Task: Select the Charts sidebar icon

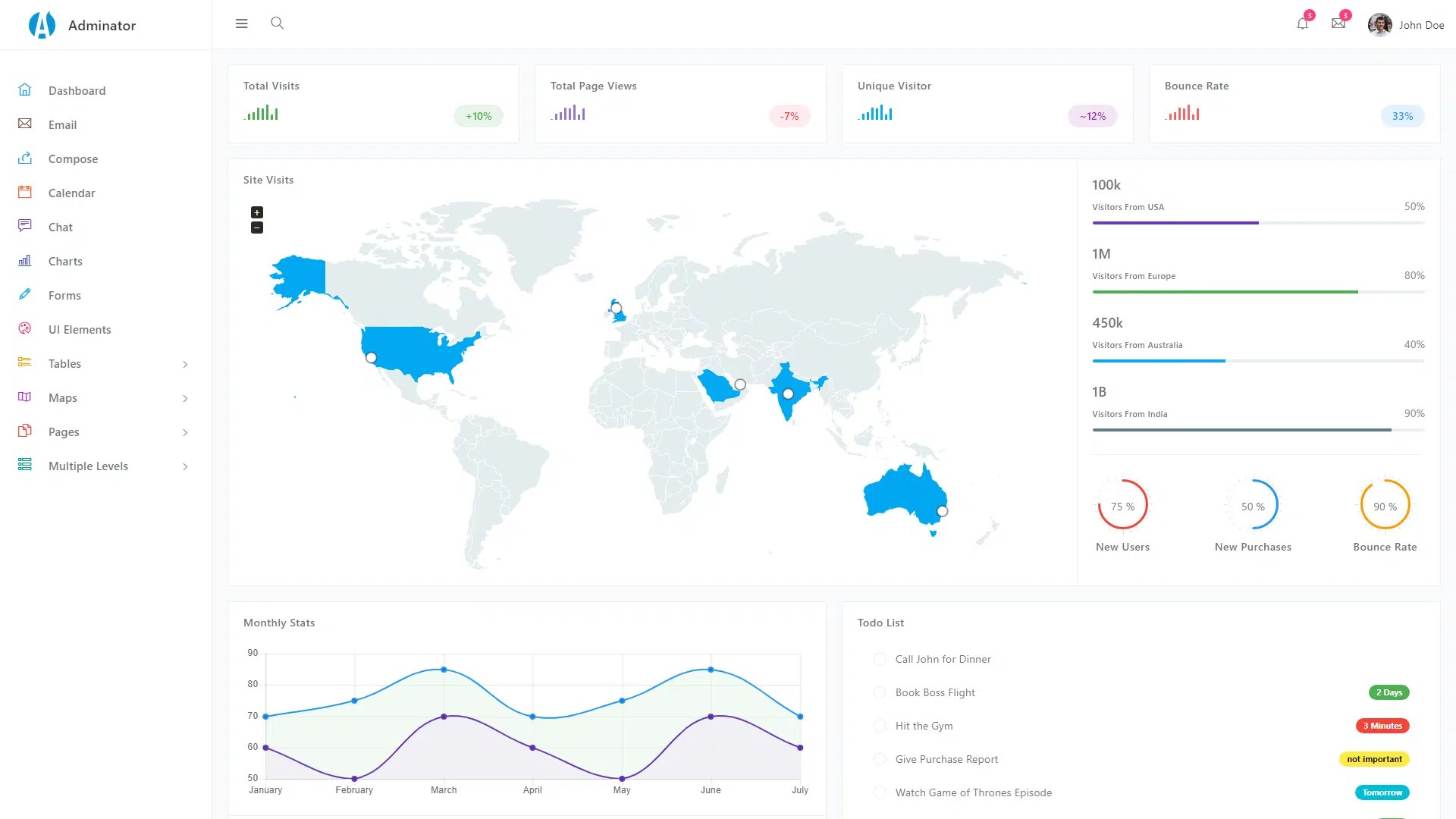Action: click(25, 261)
